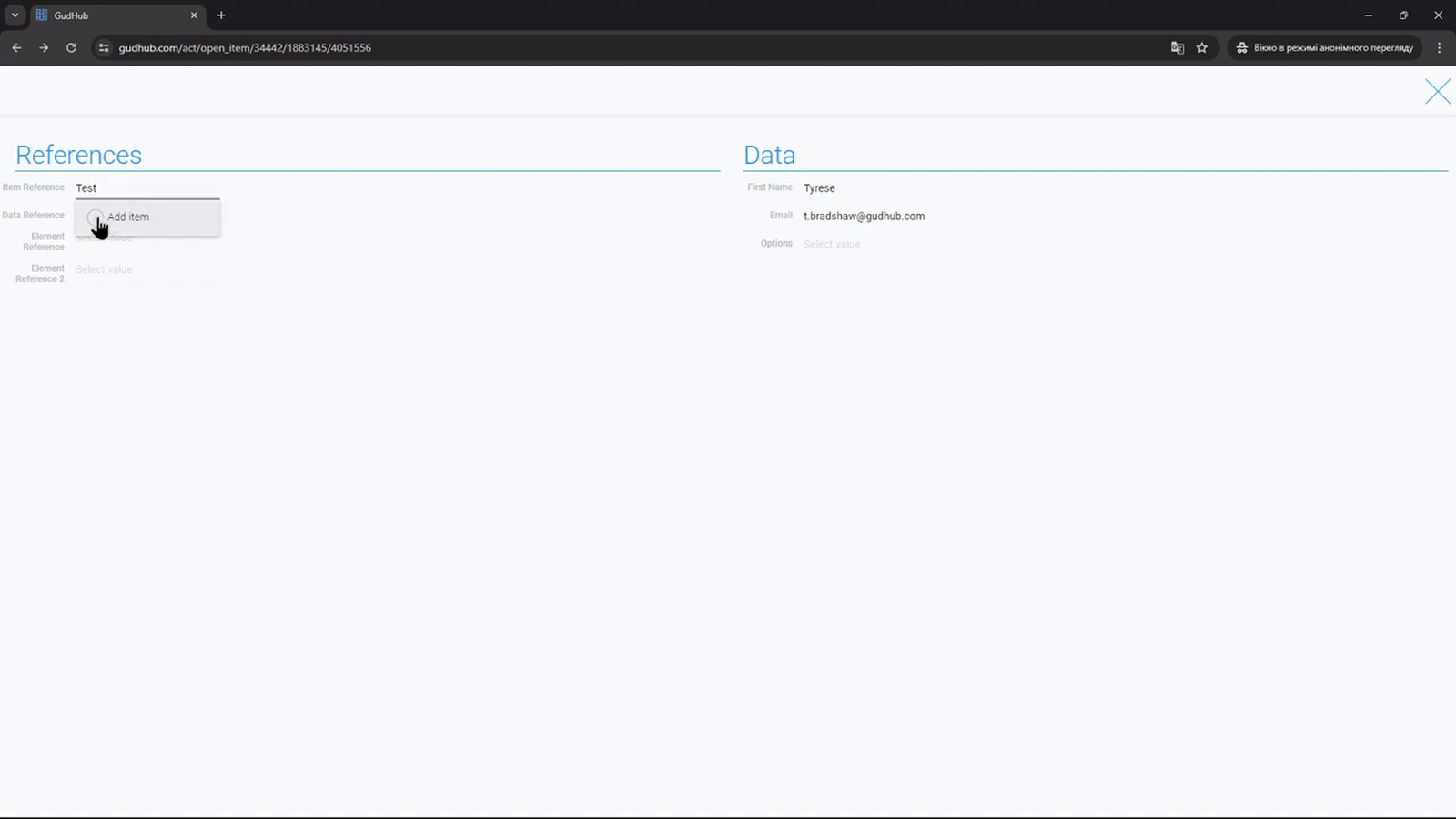This screenshot has height=819, width=1456.
Task: Click the browser back arrow
Action: coord(16,47)
